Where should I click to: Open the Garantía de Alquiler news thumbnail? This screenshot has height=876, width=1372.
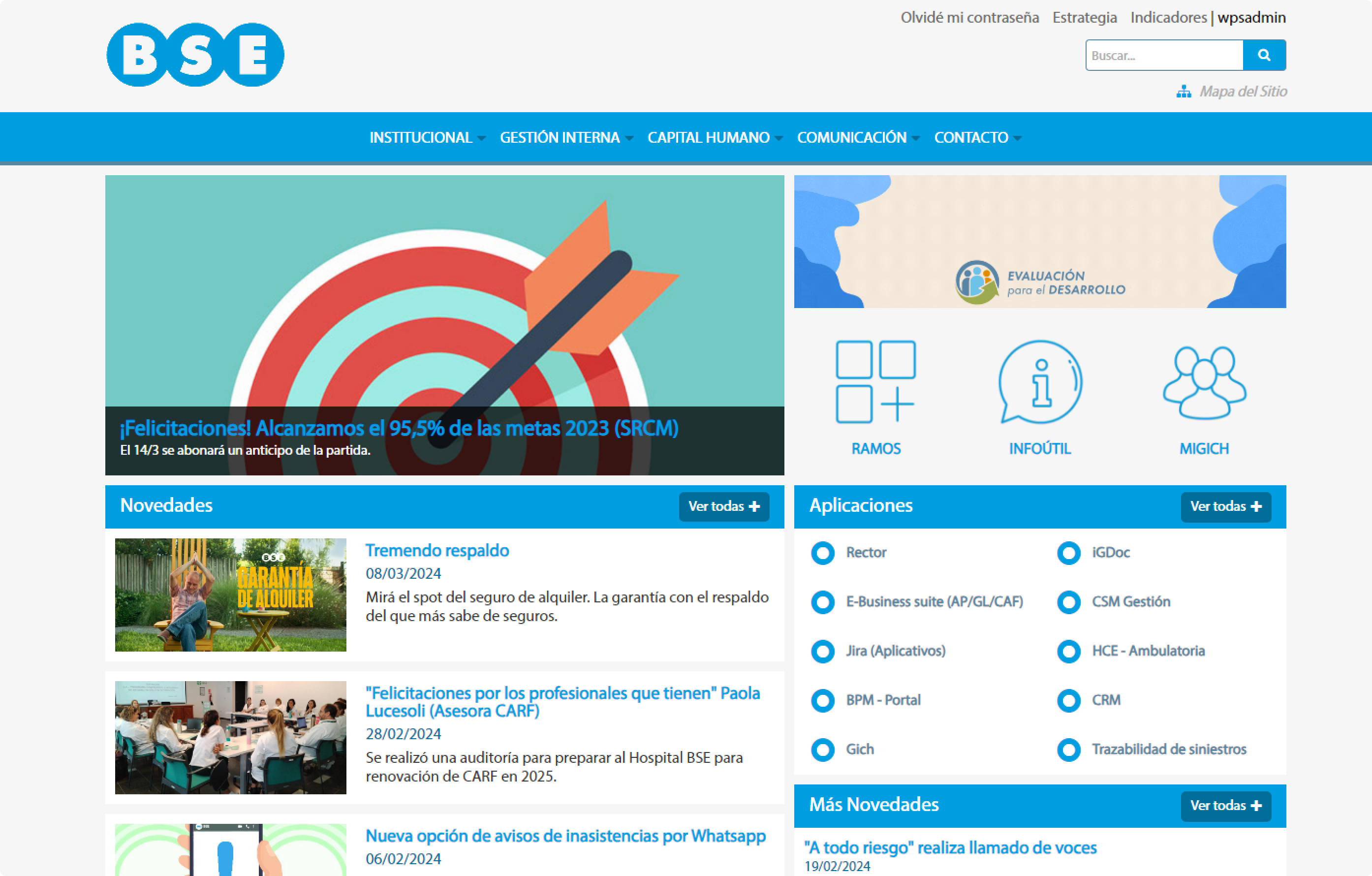point(230,594)
